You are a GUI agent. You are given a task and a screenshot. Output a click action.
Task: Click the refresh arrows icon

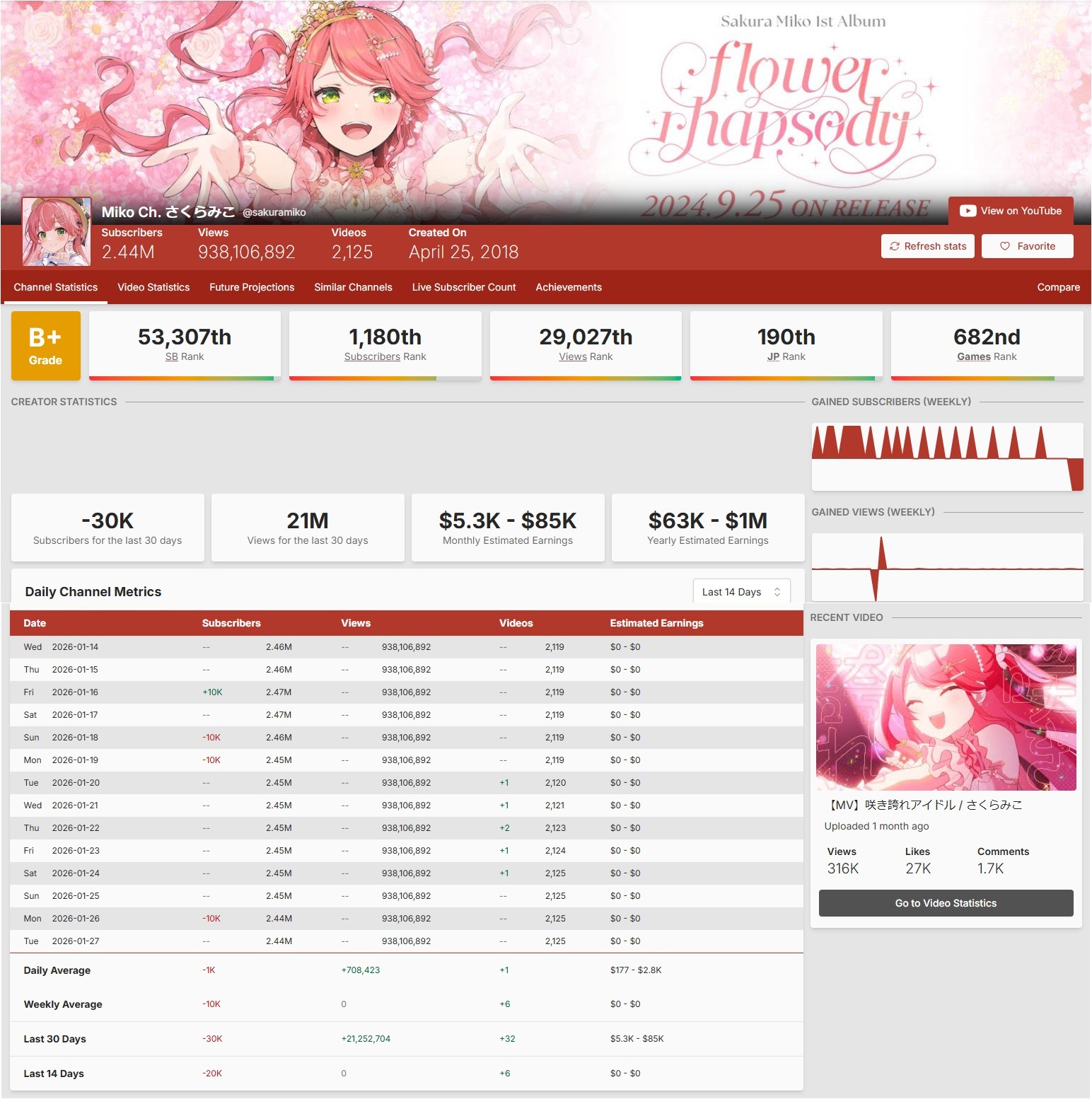(895, 246)
